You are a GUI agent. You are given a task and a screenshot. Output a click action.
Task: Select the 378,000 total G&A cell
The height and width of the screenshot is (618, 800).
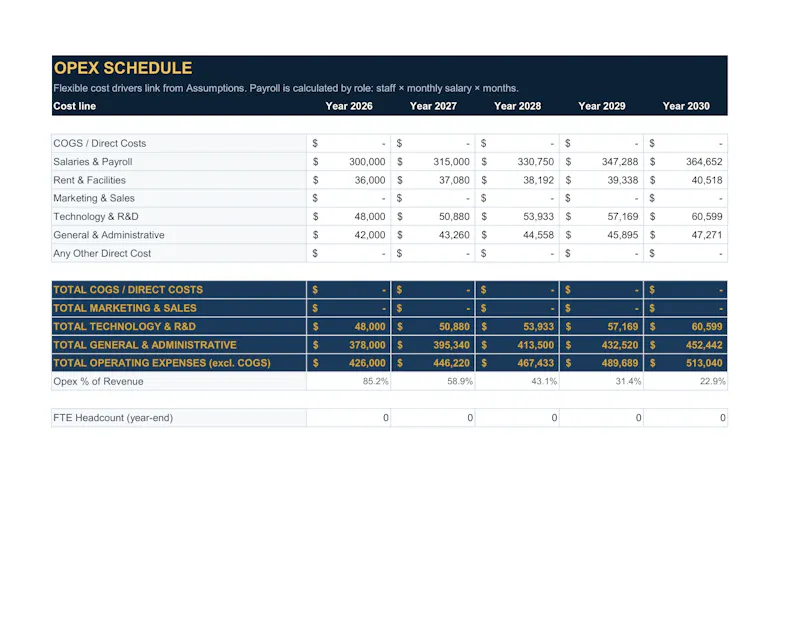tap(348, 345)
